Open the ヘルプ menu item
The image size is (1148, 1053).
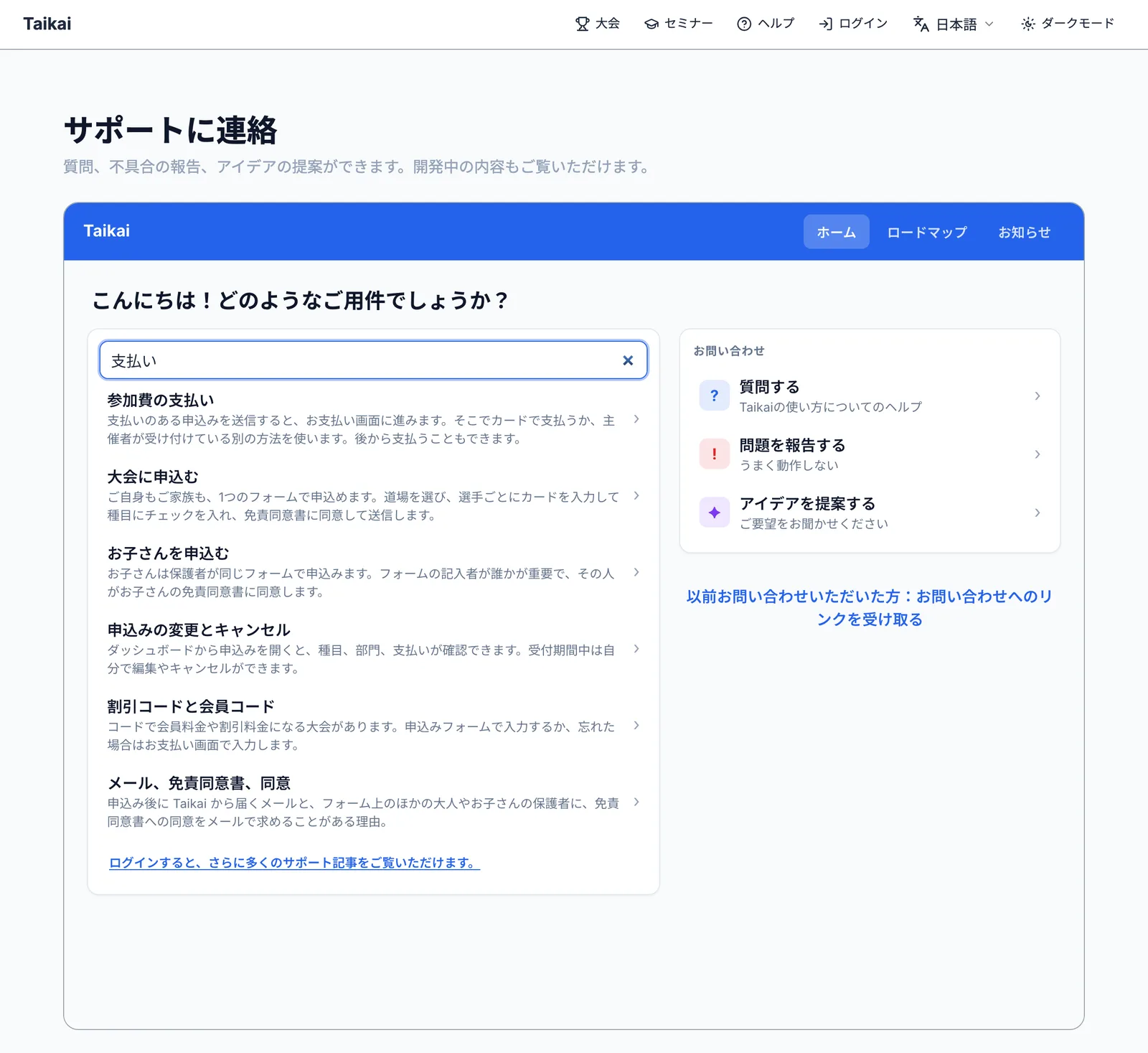[766, 24]
